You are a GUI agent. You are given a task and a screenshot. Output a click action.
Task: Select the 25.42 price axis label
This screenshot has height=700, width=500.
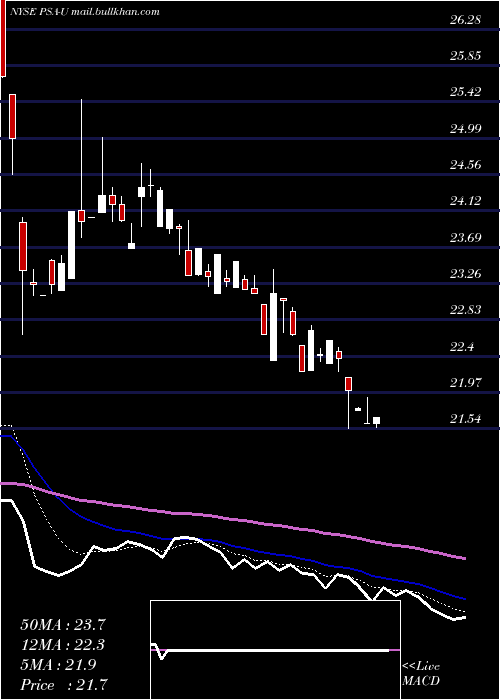(x=466, y=92)
